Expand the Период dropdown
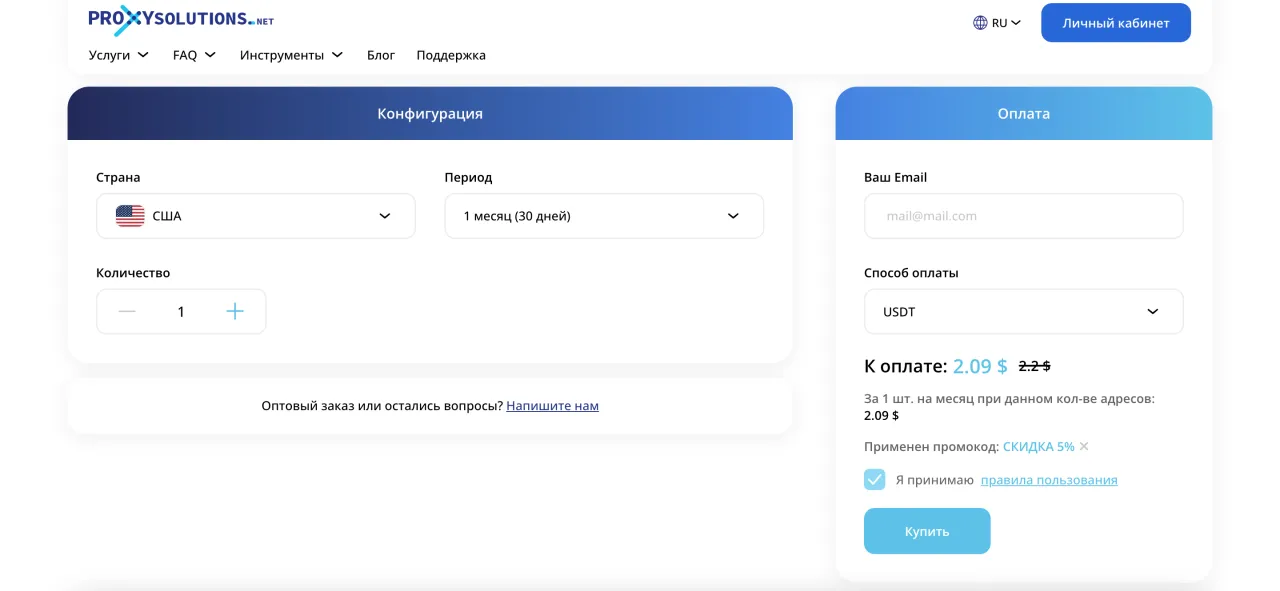Image resolution: width=1280 pixels, height=591 pixels. (x=603, y=216)
